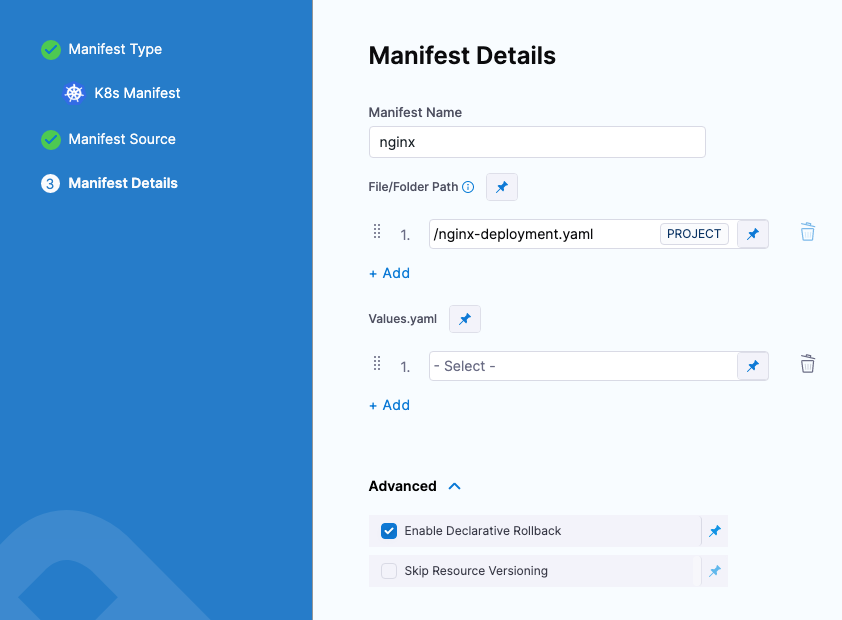Add another Values.yaml entry
The height and width of the screenshot is (620, 842).
point(389,405)
